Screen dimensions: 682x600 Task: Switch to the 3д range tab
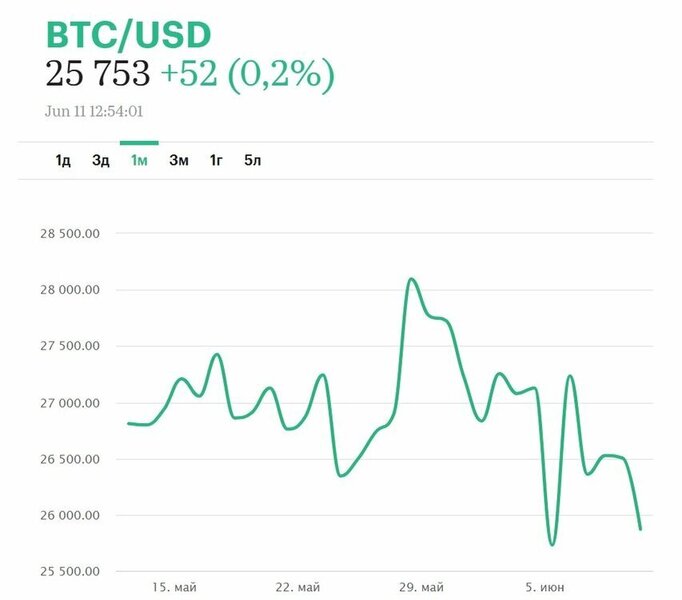pyautogui.click(x=100, y=160)
